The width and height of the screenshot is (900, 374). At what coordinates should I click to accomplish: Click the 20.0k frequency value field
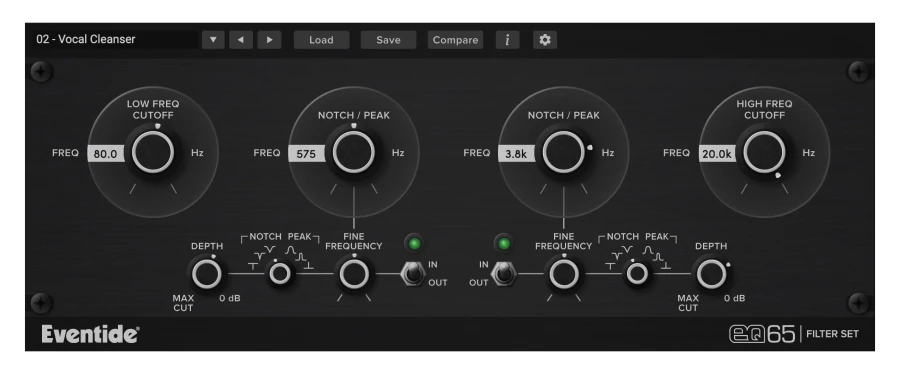(x=717, y=154)
